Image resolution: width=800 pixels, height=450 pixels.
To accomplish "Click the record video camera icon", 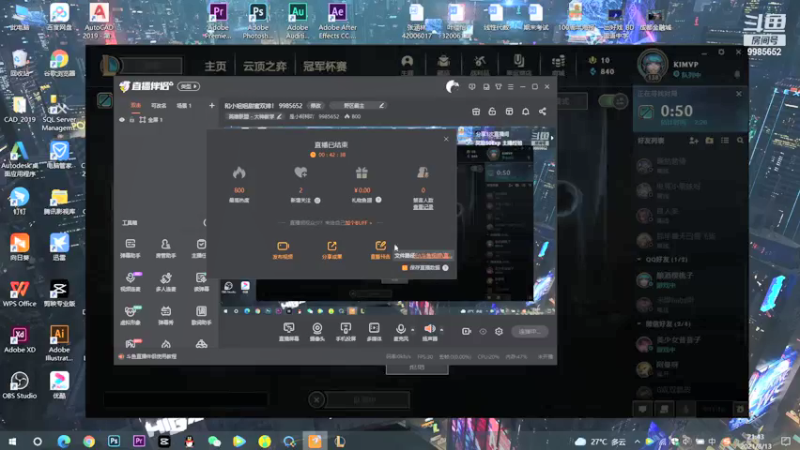I will pos(466,331).
